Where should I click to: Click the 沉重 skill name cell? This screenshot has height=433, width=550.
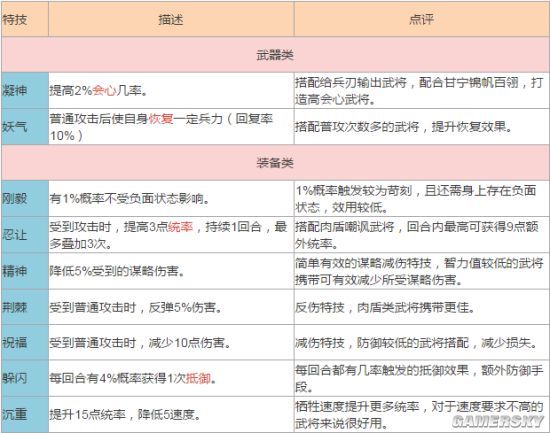click(25, 414)
